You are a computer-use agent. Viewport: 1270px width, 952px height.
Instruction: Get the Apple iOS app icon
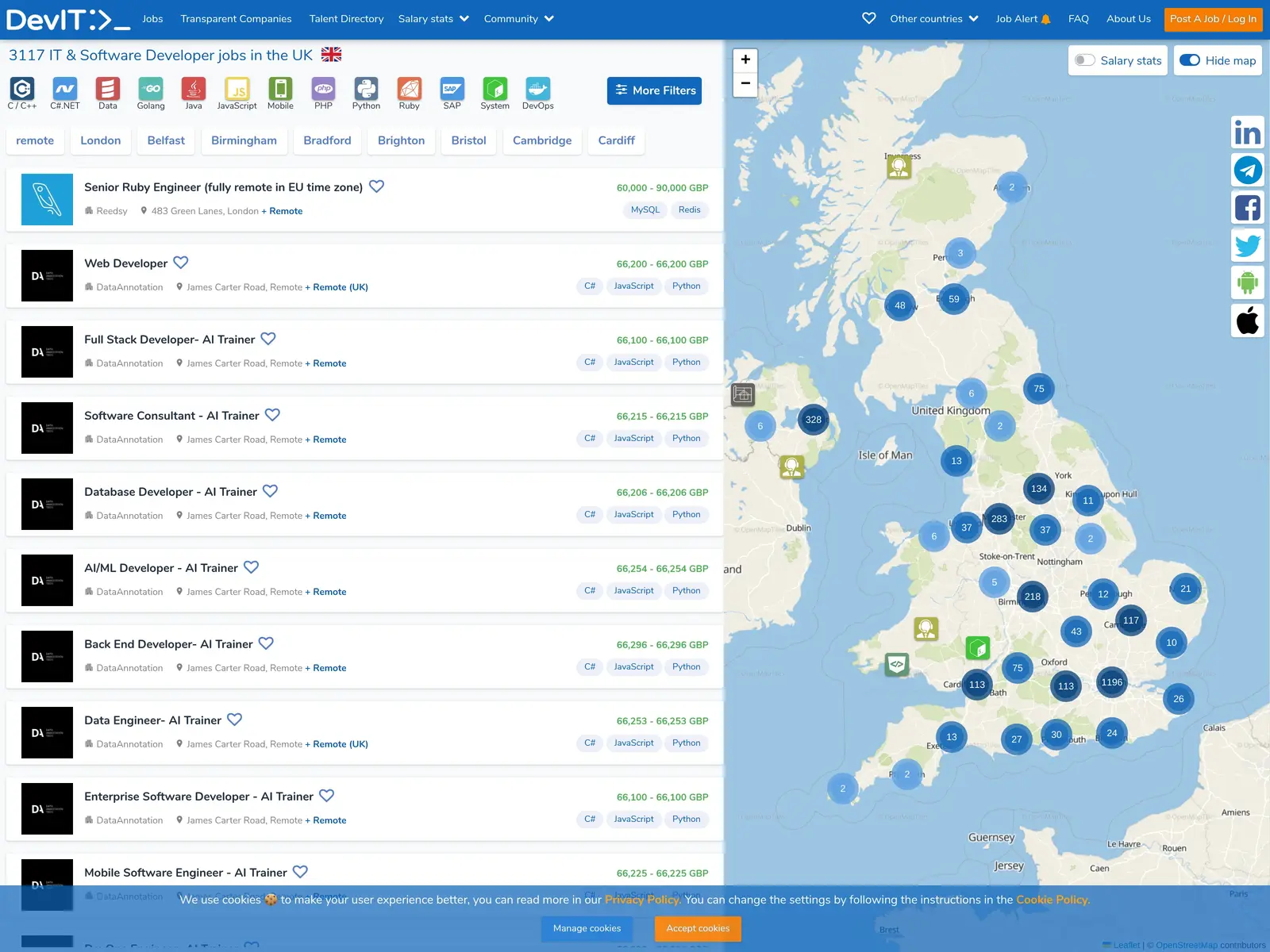[1248, 321]
